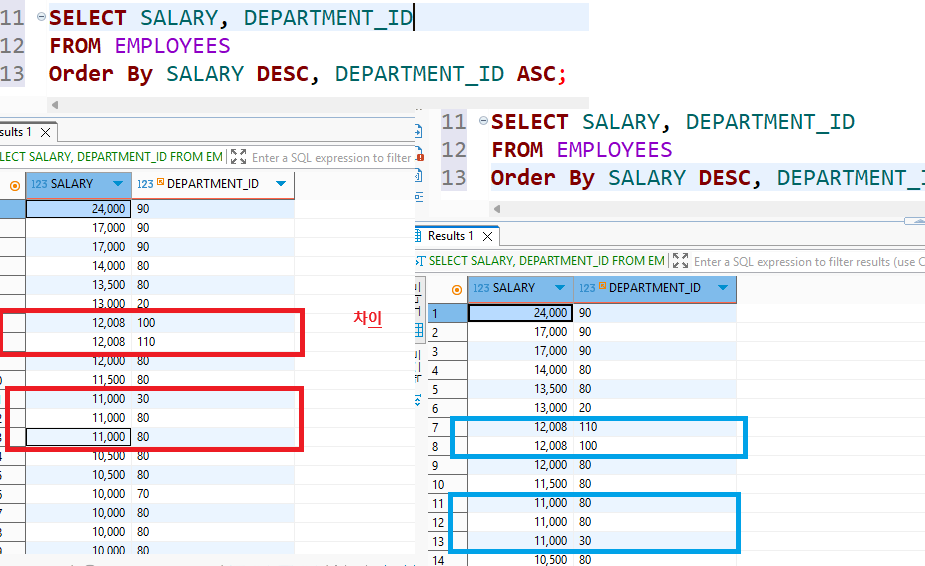Click the 123 type icon beside right DEPARTMENT_ID header

pyautogui.click(x=587, y=288)
